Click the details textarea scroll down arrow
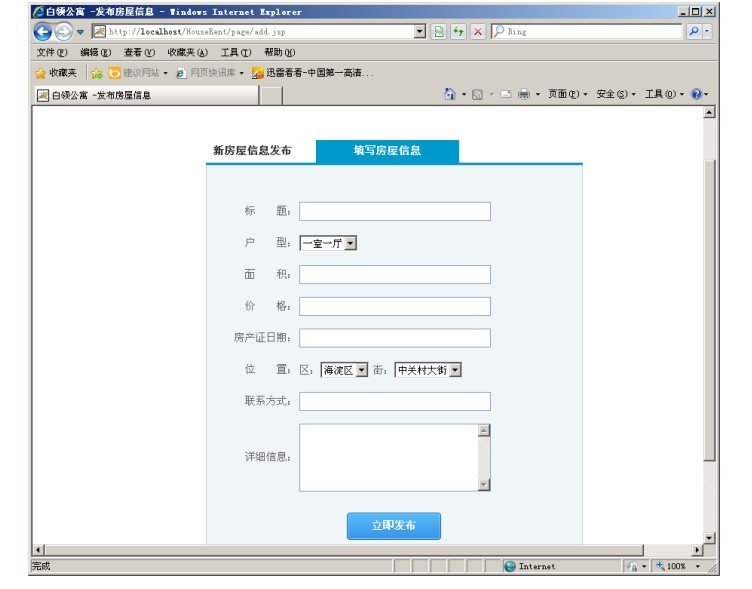 tap(484, 484)
